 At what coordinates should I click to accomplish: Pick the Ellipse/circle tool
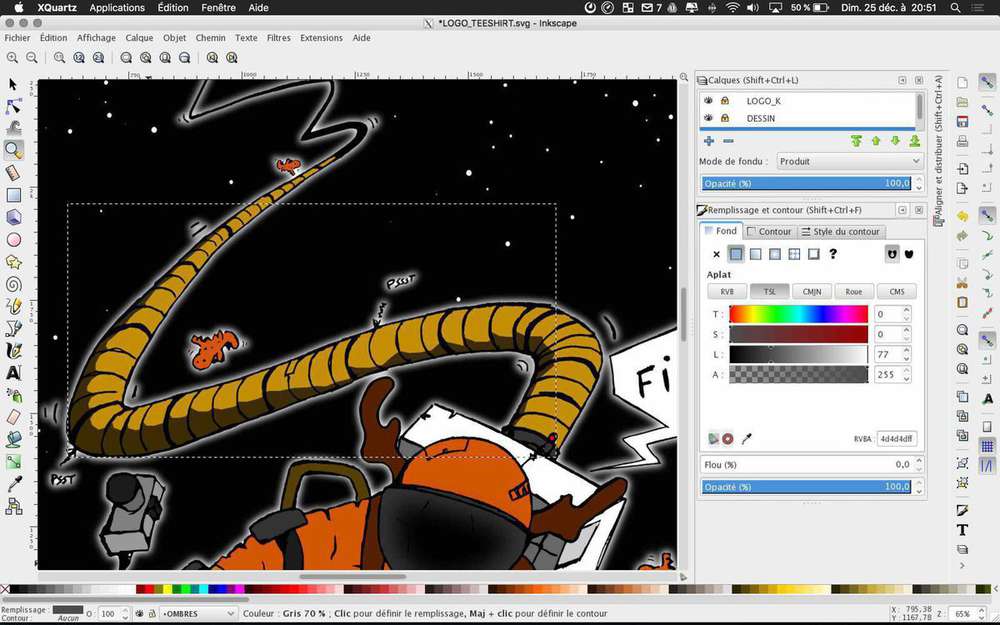pyautogui.click(x=14, y=240)
